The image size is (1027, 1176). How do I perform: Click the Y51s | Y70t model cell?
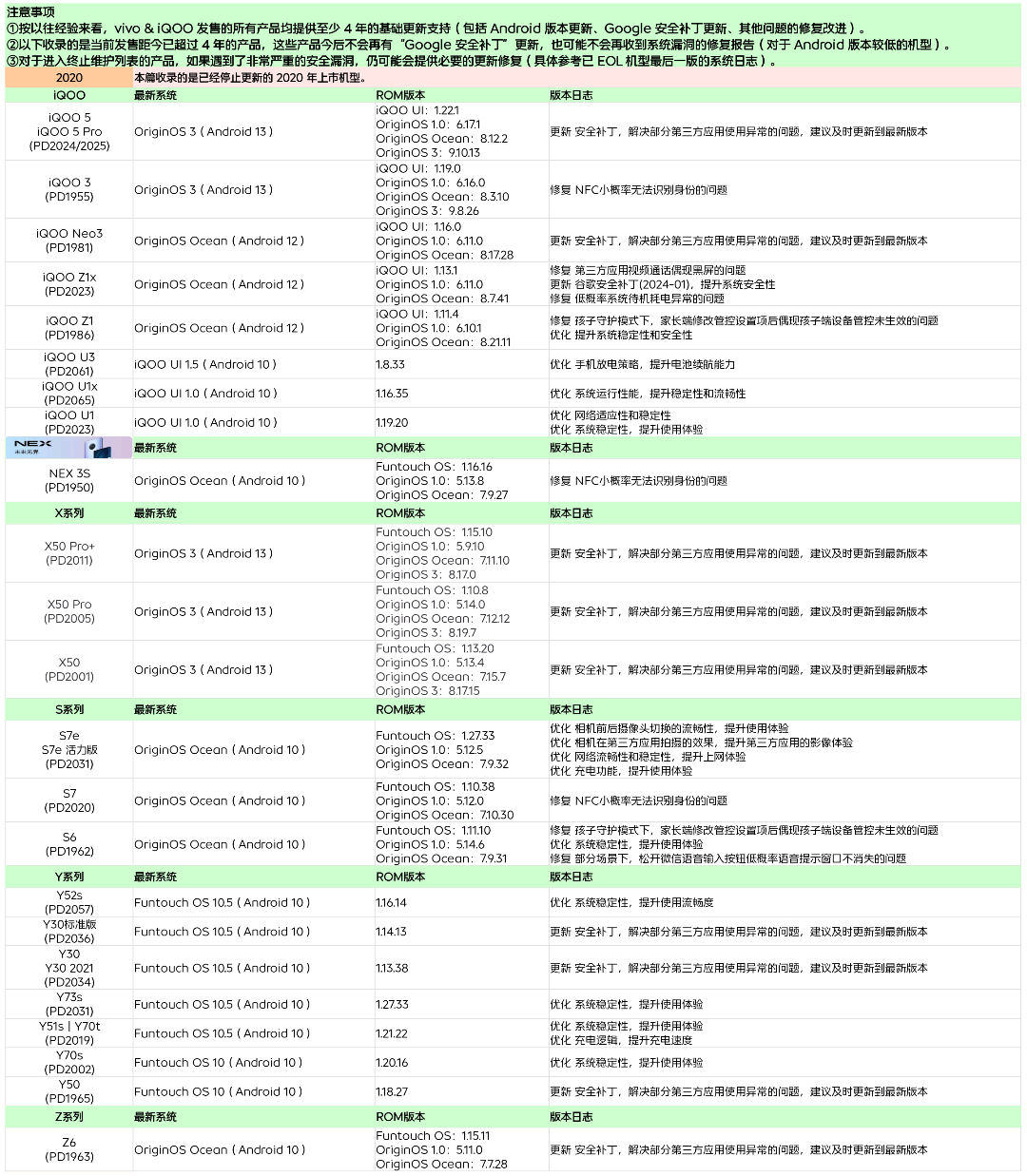(x=69, y=1033)
